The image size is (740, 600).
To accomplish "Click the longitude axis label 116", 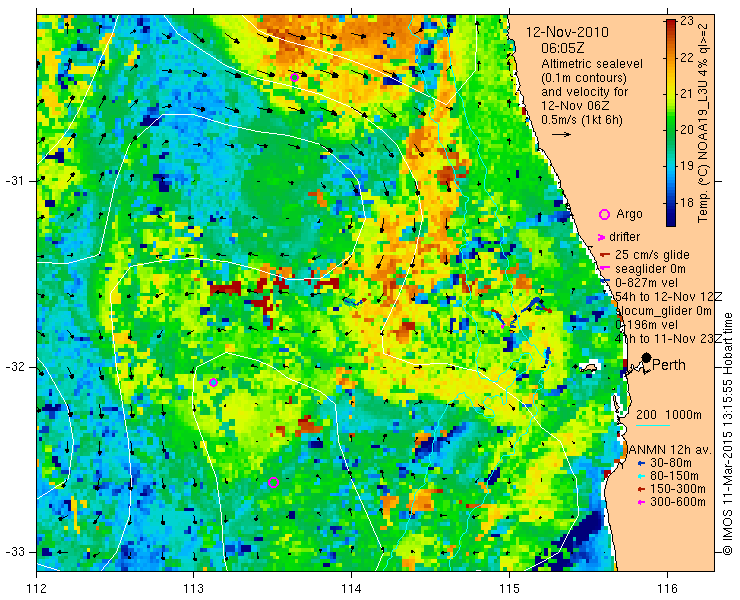I will coord(667,589).
